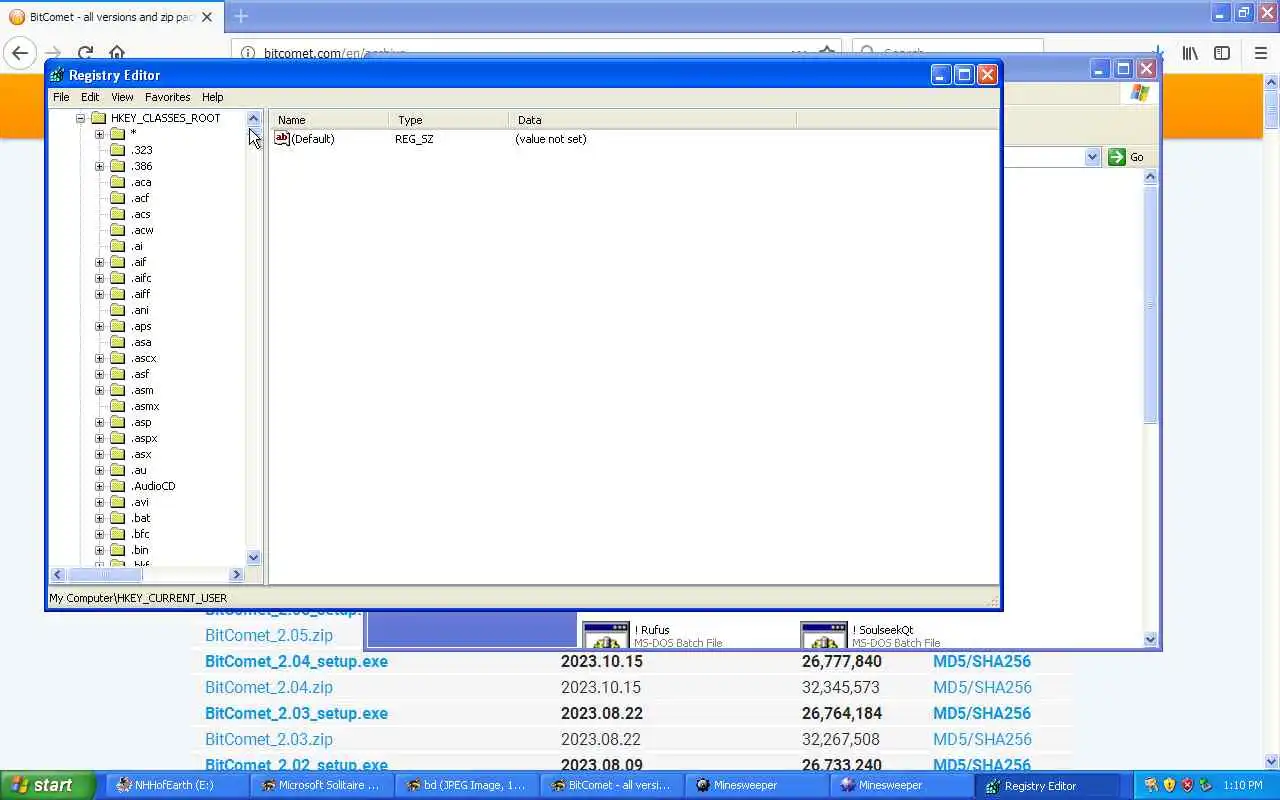This screenshot has width=1280, height=800.
Task: Open the File menu in Registry Editor
Action: (x=61, y=97)
